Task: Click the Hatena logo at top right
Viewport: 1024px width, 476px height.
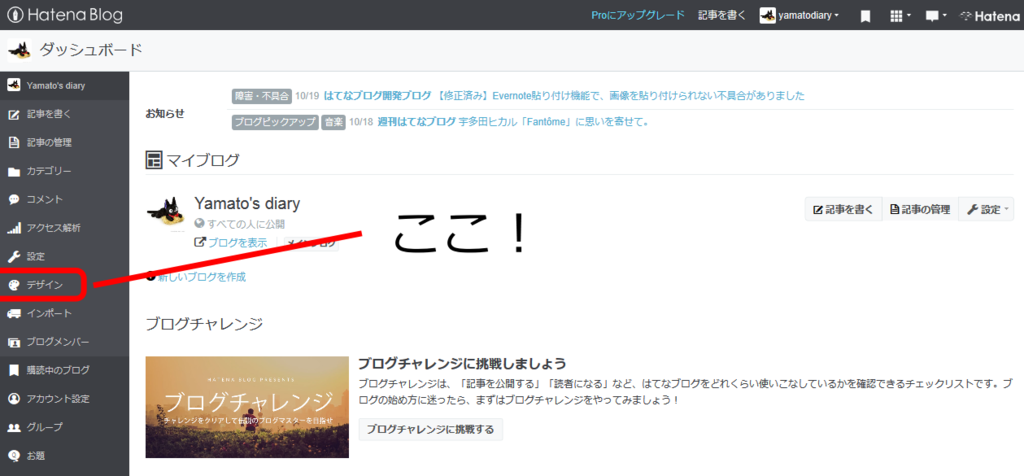Action: click(989, 16)
